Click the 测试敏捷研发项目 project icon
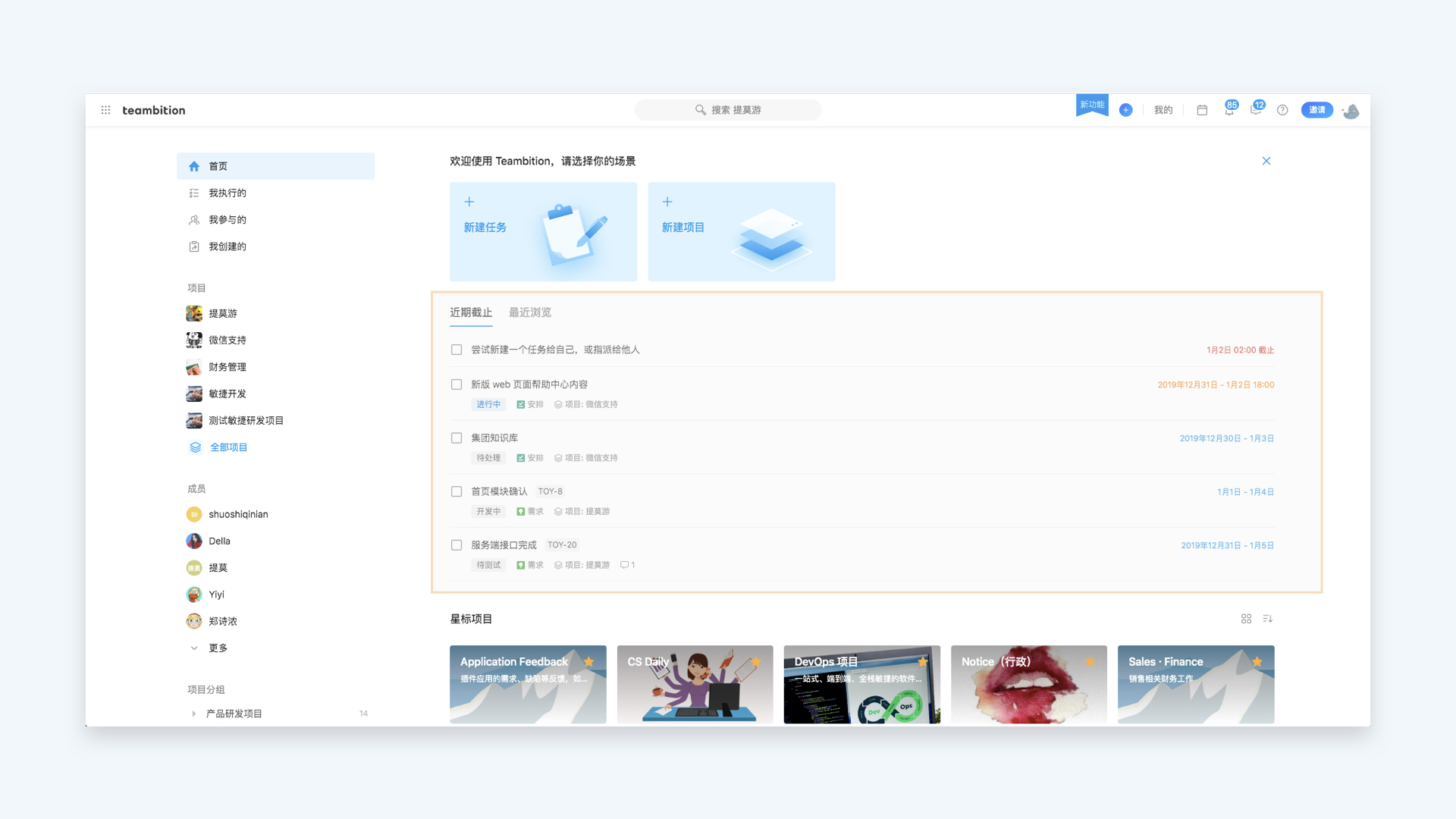This screenshot has width=1456, height=819. click(x=194, y=420)
